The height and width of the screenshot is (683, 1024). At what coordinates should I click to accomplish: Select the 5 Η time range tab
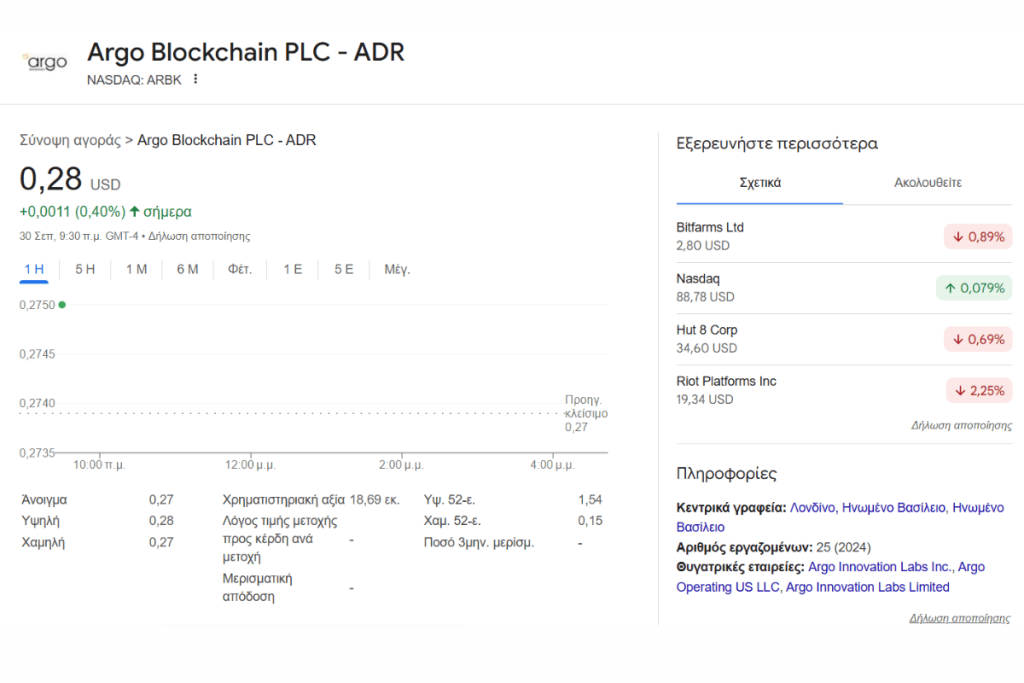(x=85, y=269)
